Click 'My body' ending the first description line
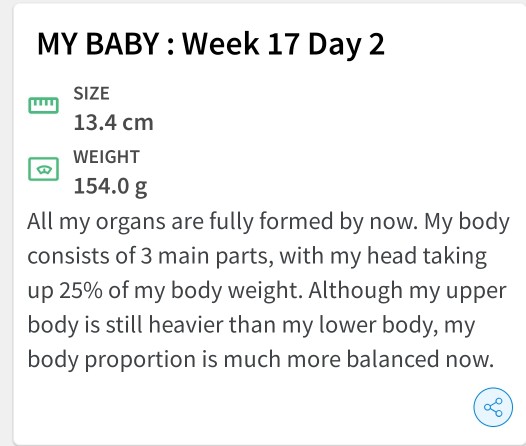Viewport: 526px width, 446px height. coord(467,222)
